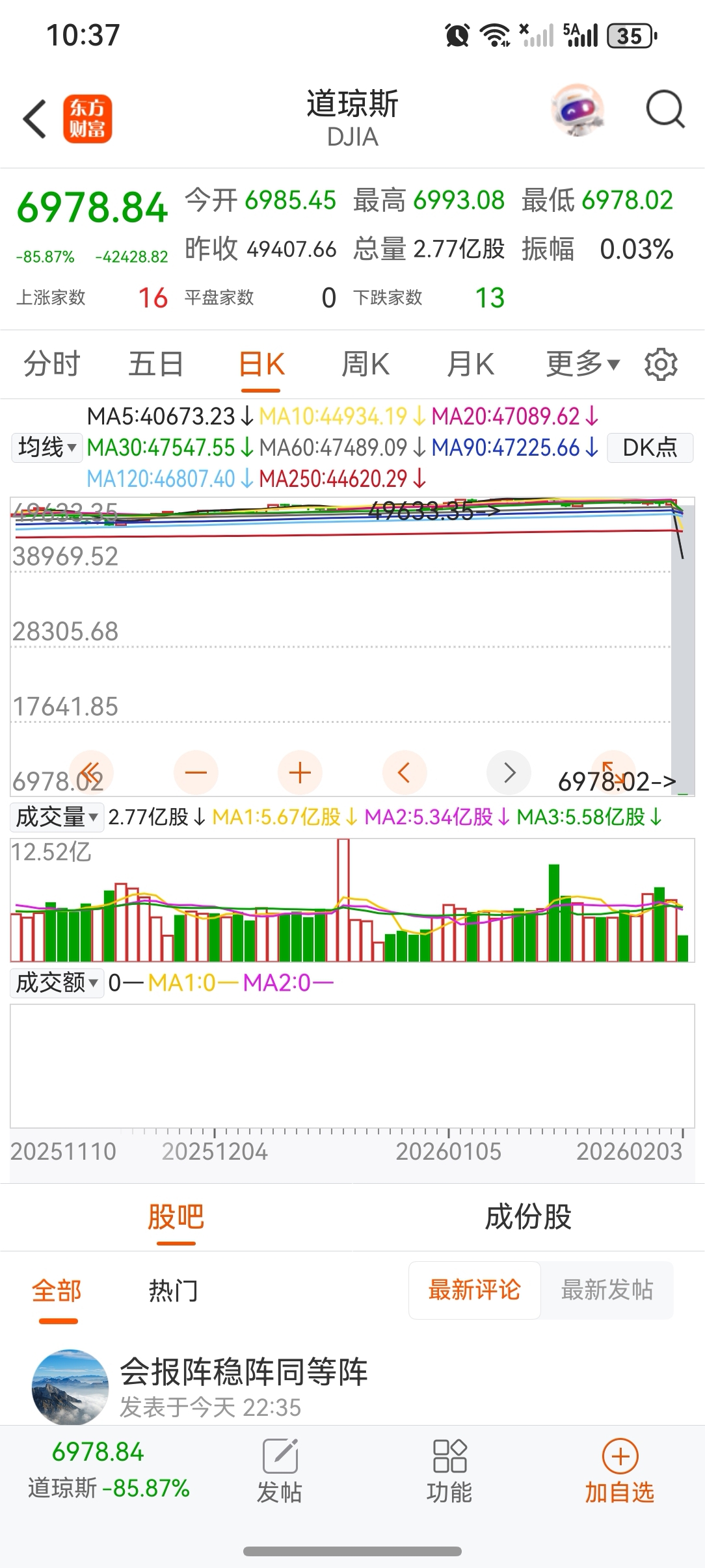Switch to the 周K tab
The height and width of the screenshot is (1568, 705).
[366, 364]
